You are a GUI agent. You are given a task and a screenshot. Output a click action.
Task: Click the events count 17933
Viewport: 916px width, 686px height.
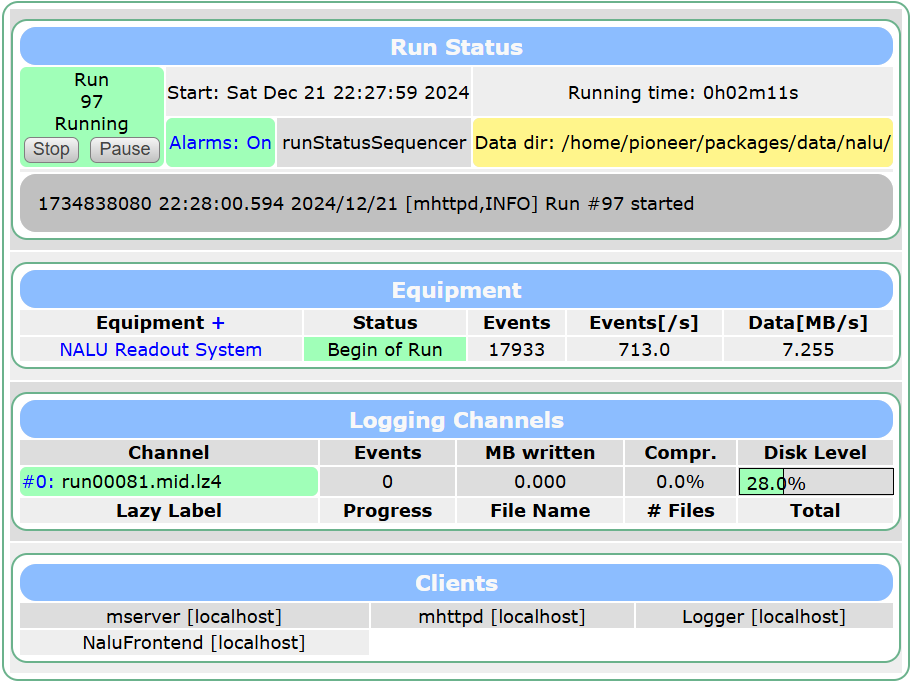(516, 349)
